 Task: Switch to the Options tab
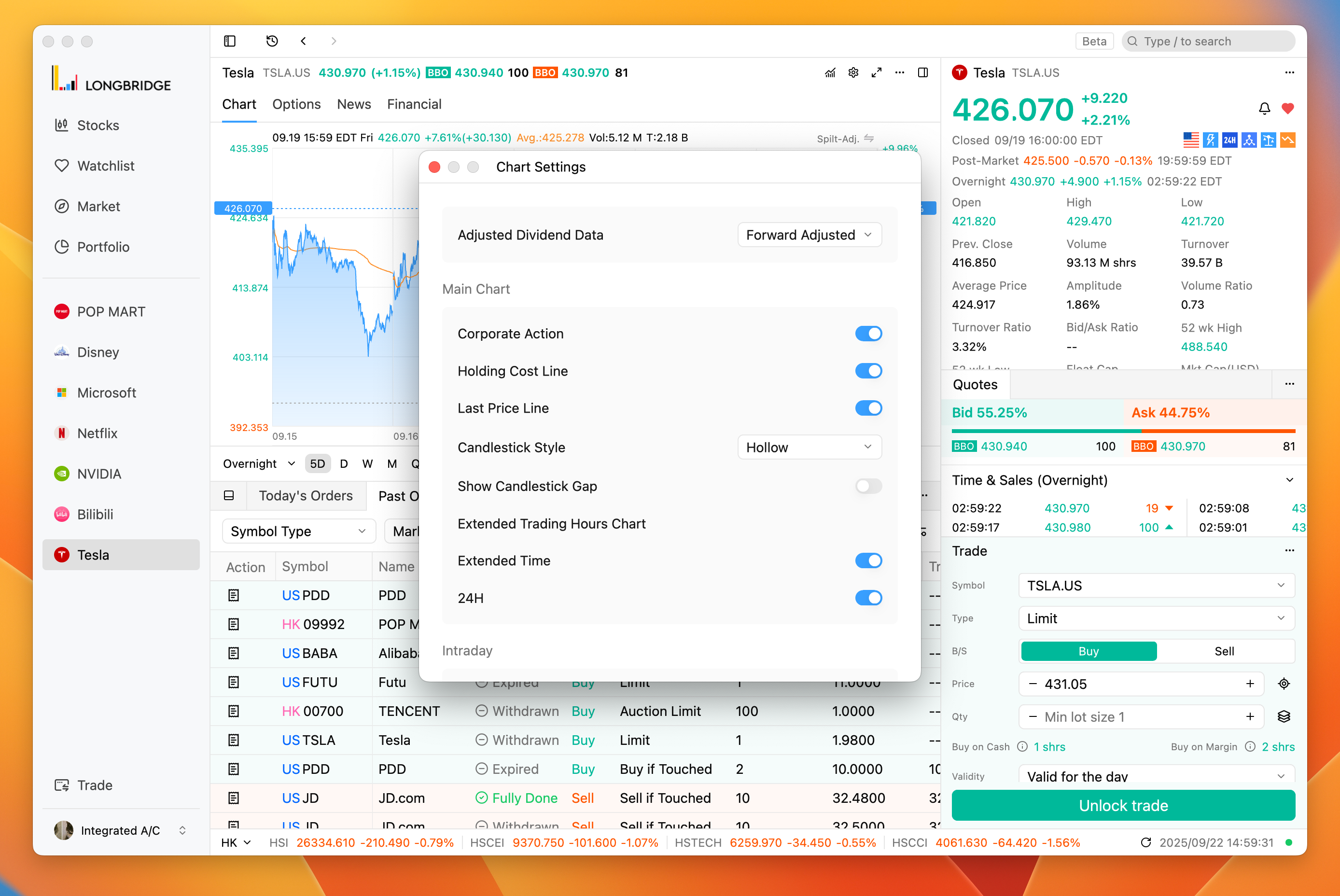(296, 105)
